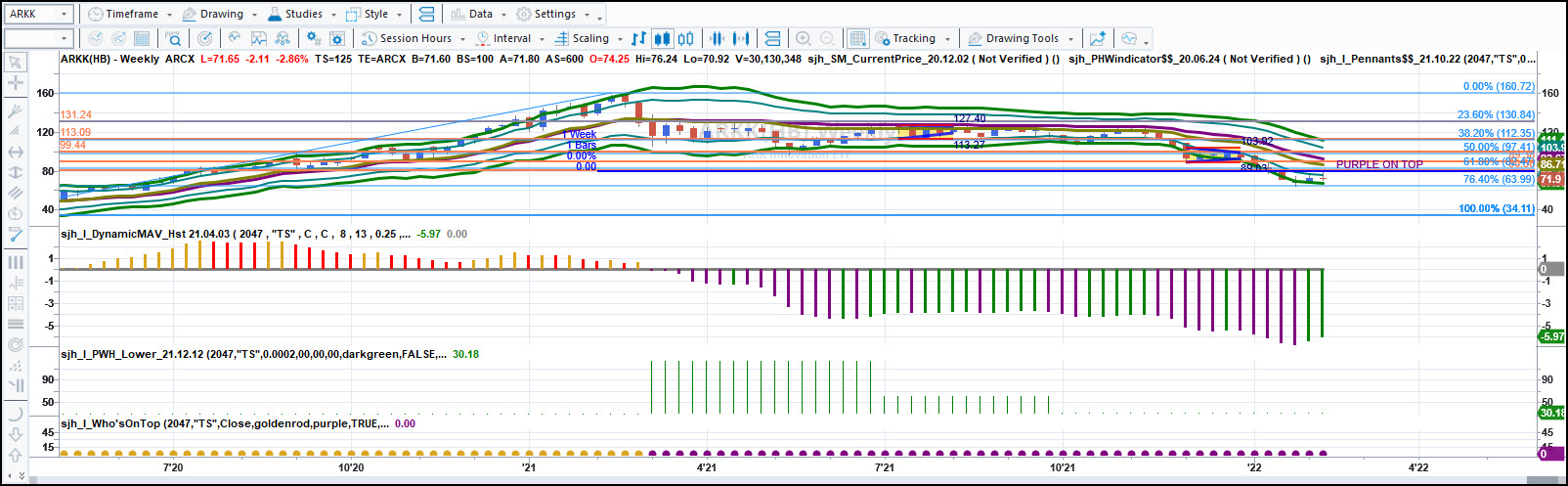This screenshot has width=1568, height=486.
Task: Click the radar target icon in toolbar
Action: point(204,38)
